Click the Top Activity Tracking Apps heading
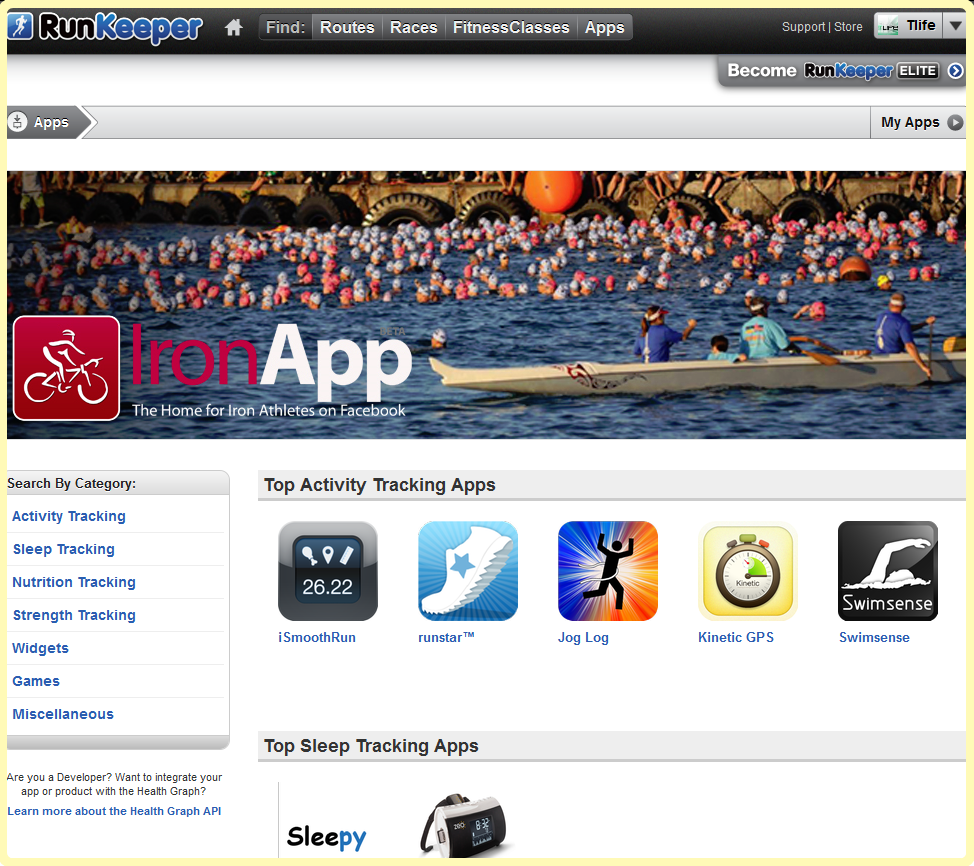 (380, 485)
